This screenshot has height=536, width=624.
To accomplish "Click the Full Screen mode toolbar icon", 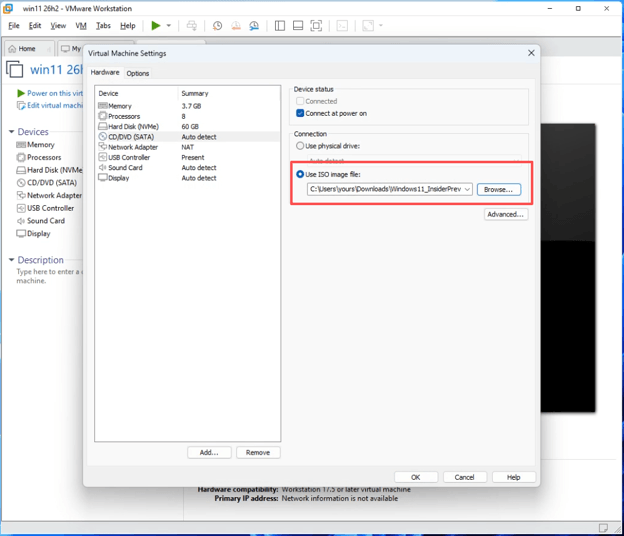I will point(316,26).
